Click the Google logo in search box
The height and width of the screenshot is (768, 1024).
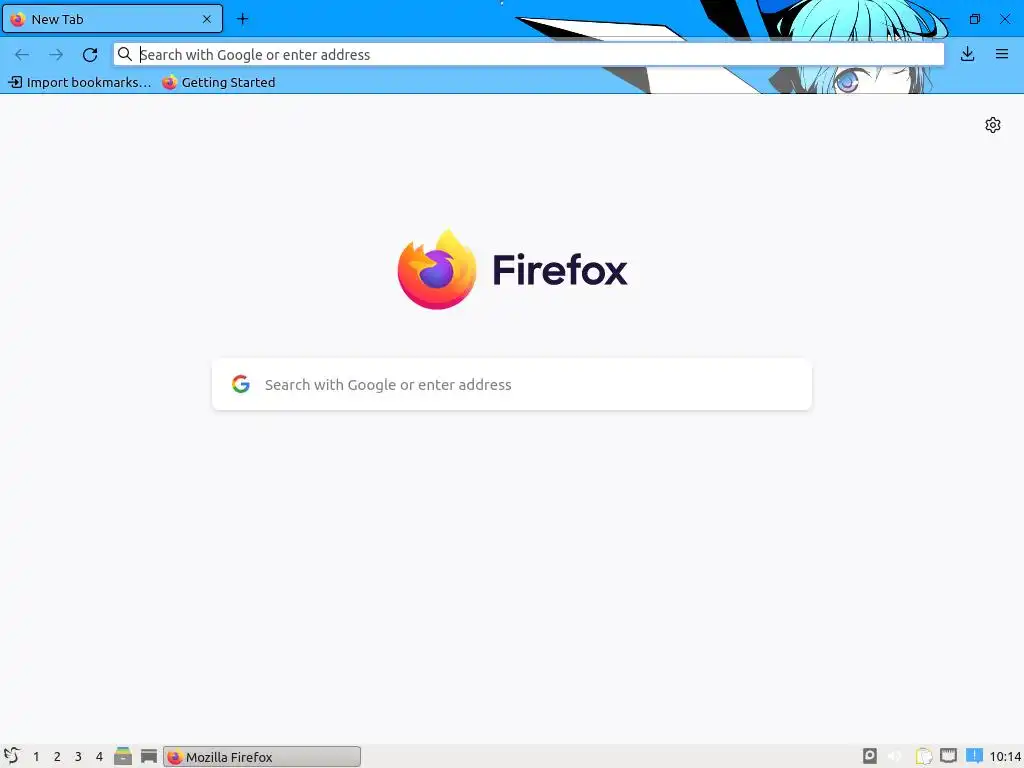coord(241,384)
